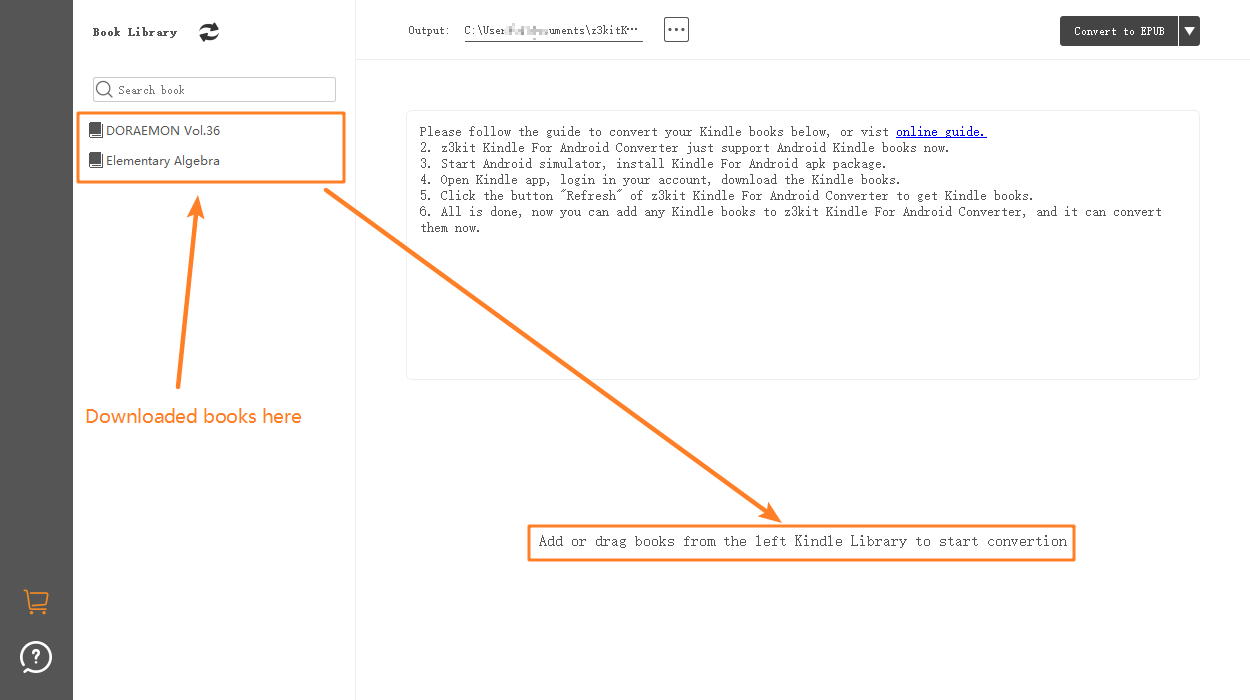Click the Book Library header
The width and height of the screenshot is (1250, 700).
click(x=134, y=31)
